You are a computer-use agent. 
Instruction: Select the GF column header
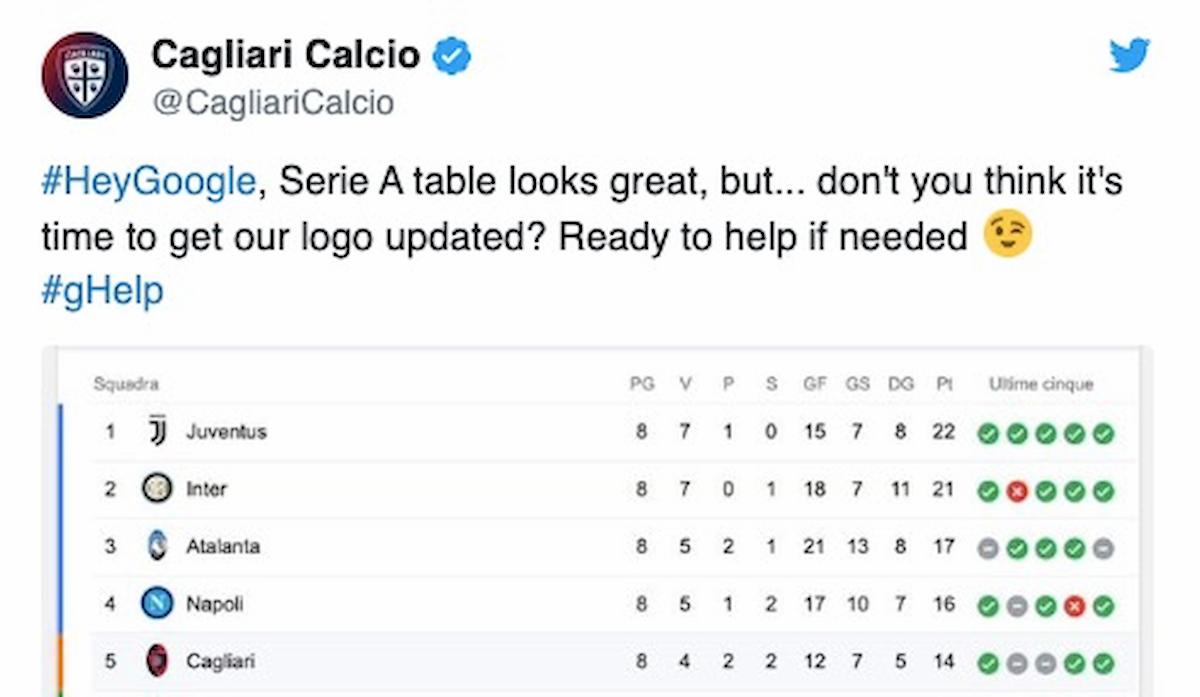815,383
